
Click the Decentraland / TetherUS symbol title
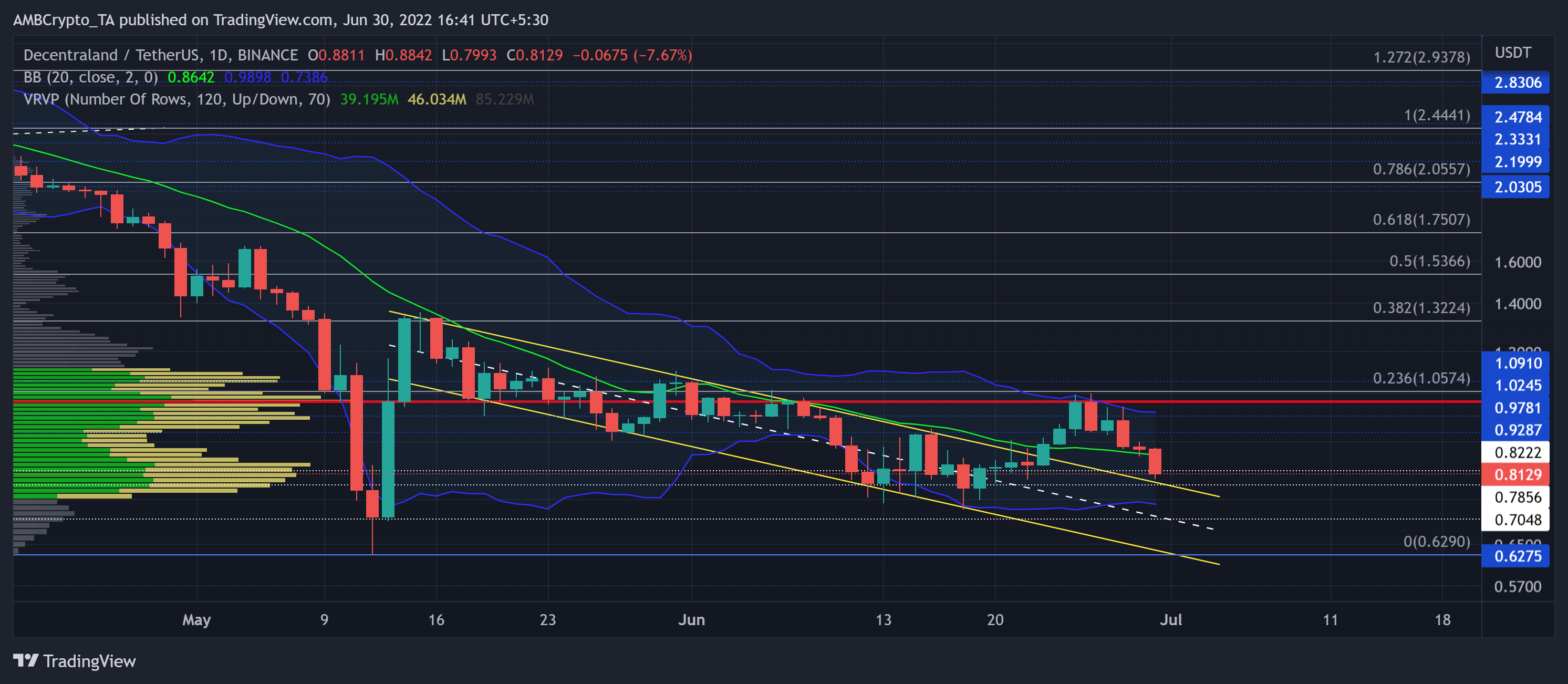point(112,55)
